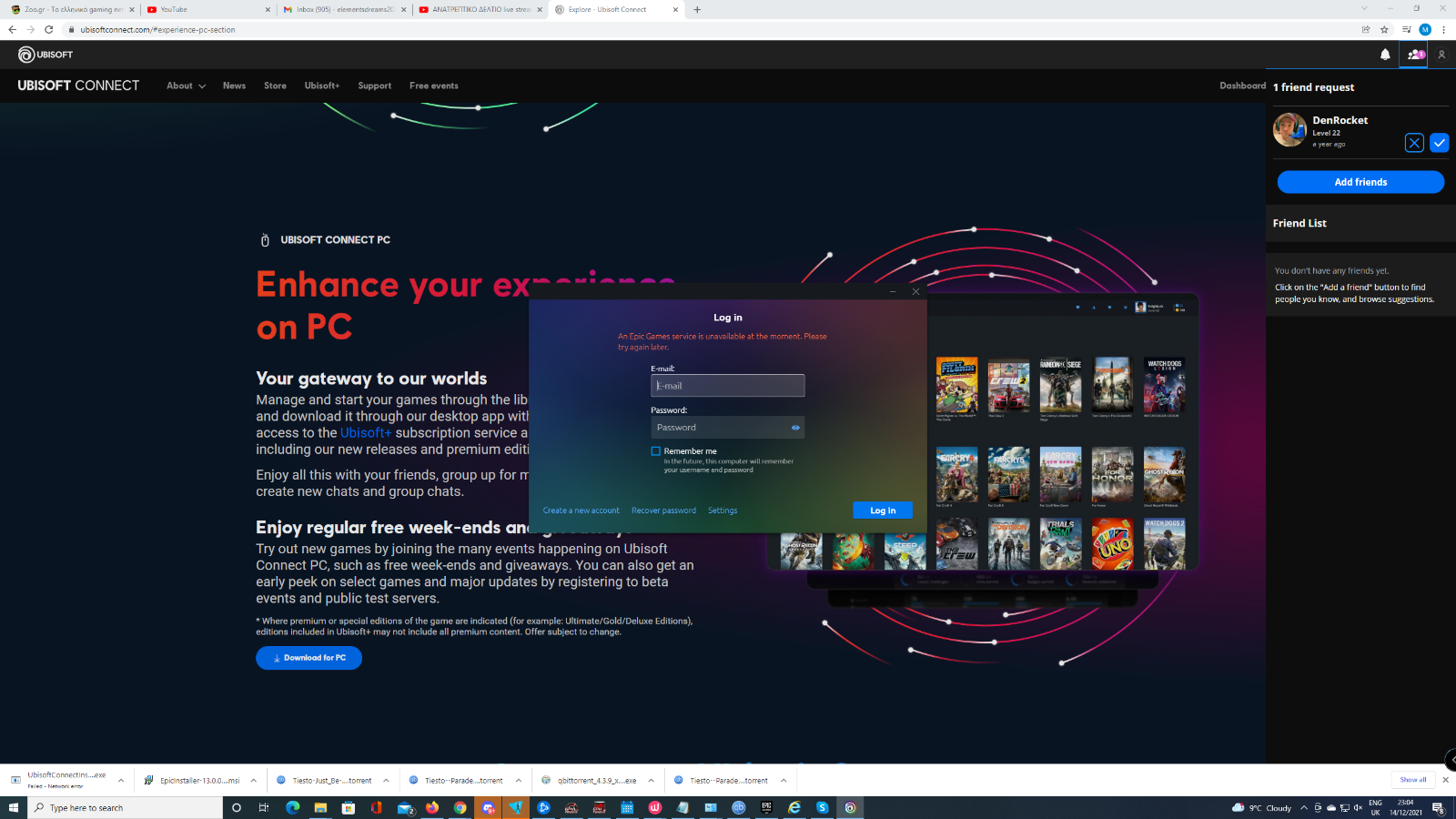This screenshot has height=819, width=1456.
Task: Open Chrome profile avatar M
Action: (x=1425, y=29)
